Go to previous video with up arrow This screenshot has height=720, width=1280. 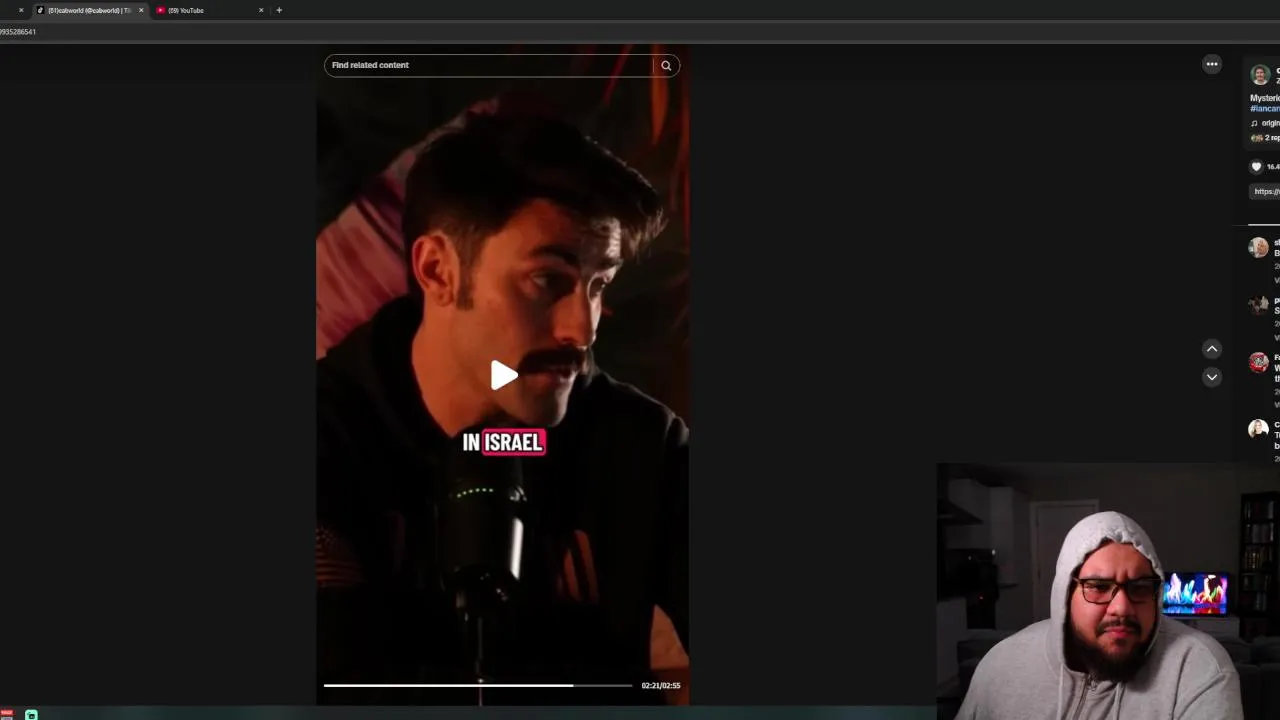(1212, 349)
